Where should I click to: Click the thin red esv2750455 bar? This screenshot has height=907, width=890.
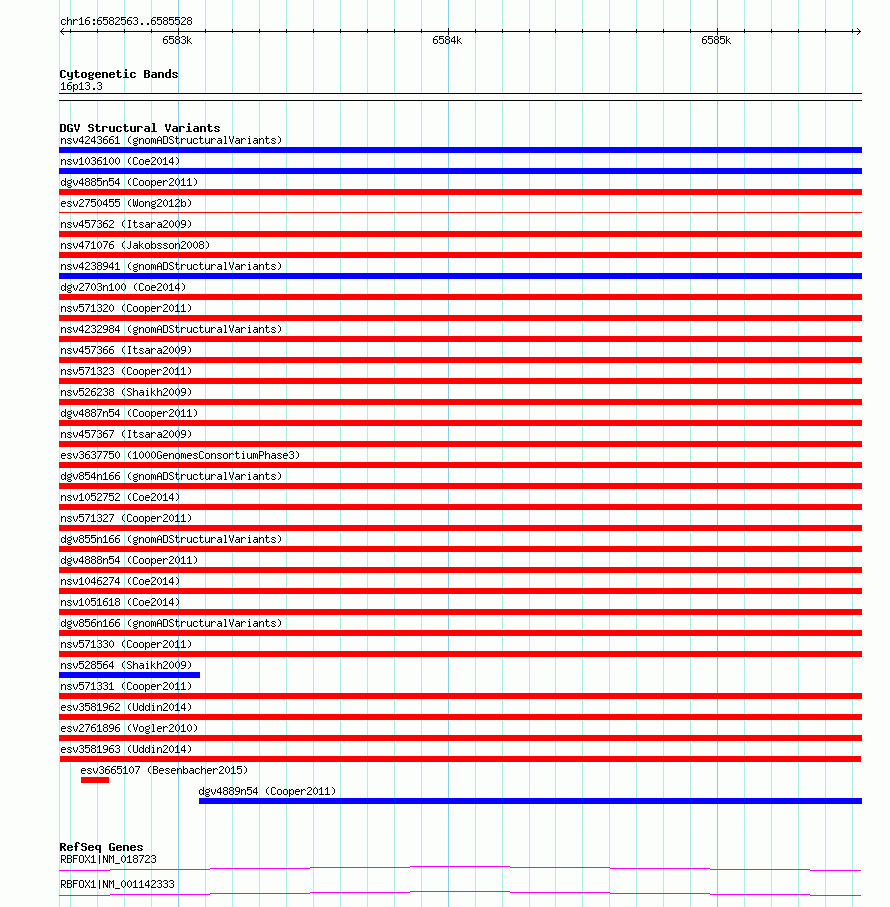(x=460, y=213)
